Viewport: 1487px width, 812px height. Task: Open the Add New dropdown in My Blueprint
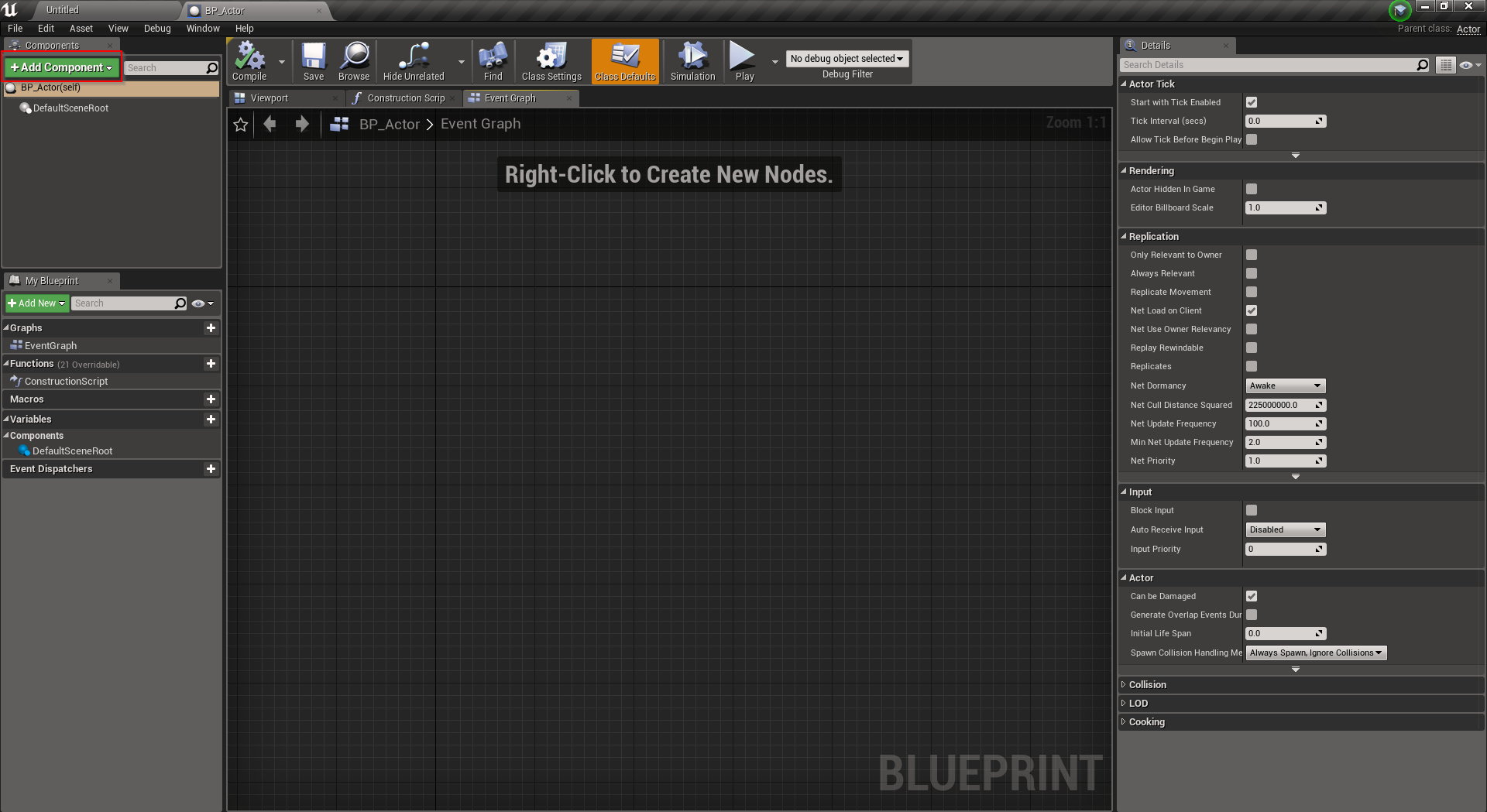click(36, 303)
